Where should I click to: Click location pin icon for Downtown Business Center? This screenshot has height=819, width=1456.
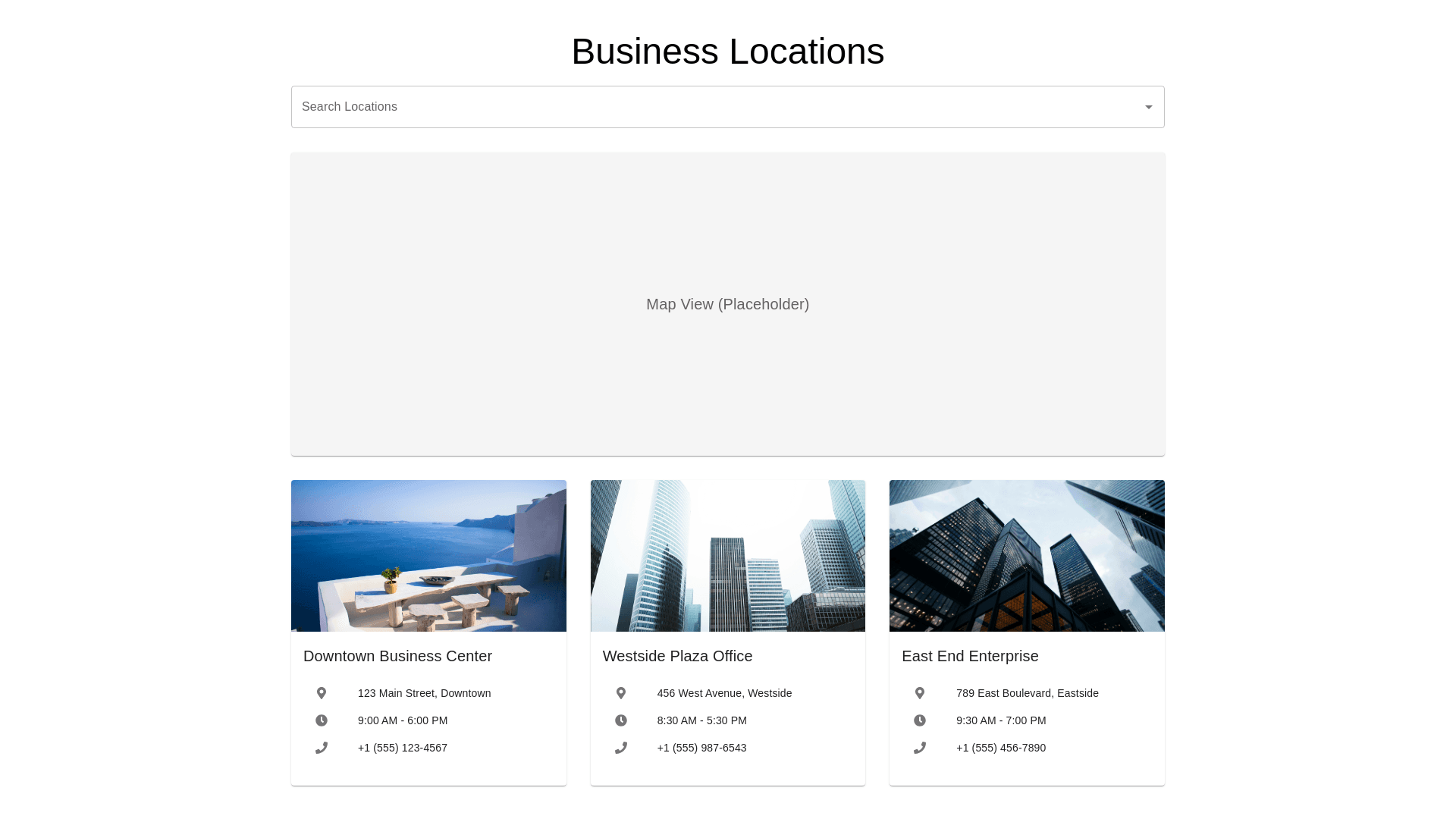pos(322,693)
